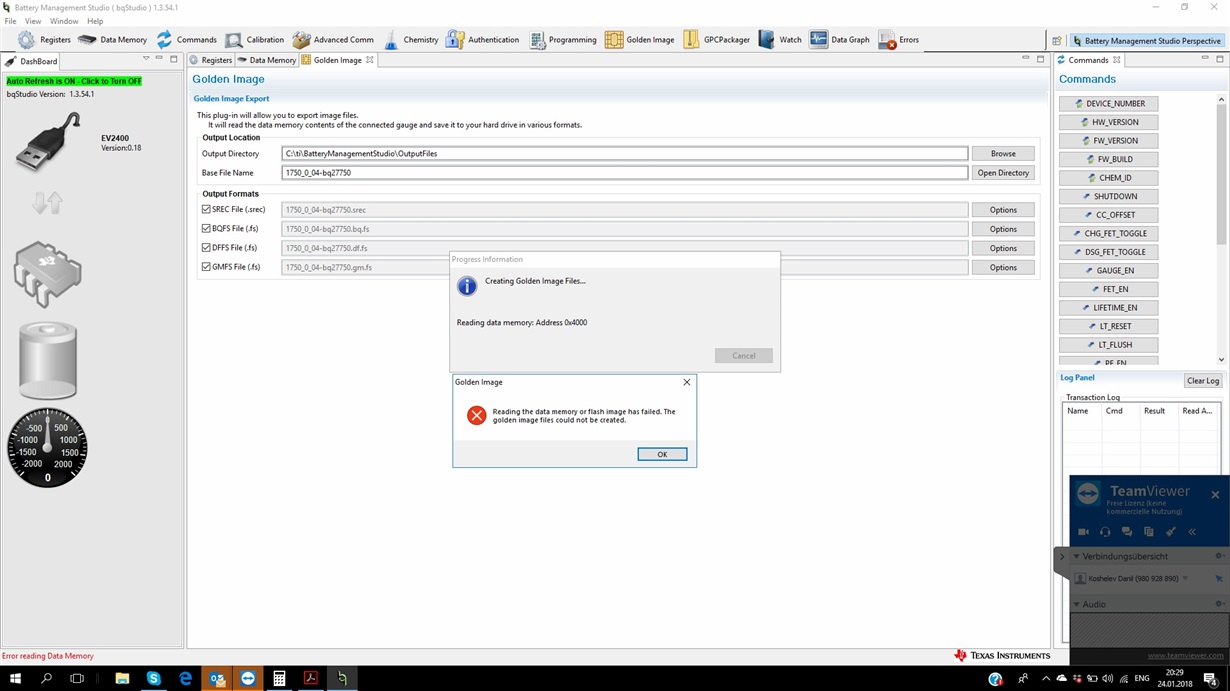Open the Data Graph view
This screenshot has width=1230, height=691.
840,40
